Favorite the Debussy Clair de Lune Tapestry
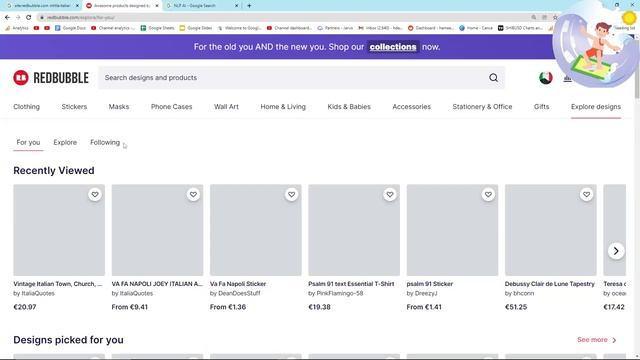The height and width of the screenshot is (360, 640). point(587,195)
